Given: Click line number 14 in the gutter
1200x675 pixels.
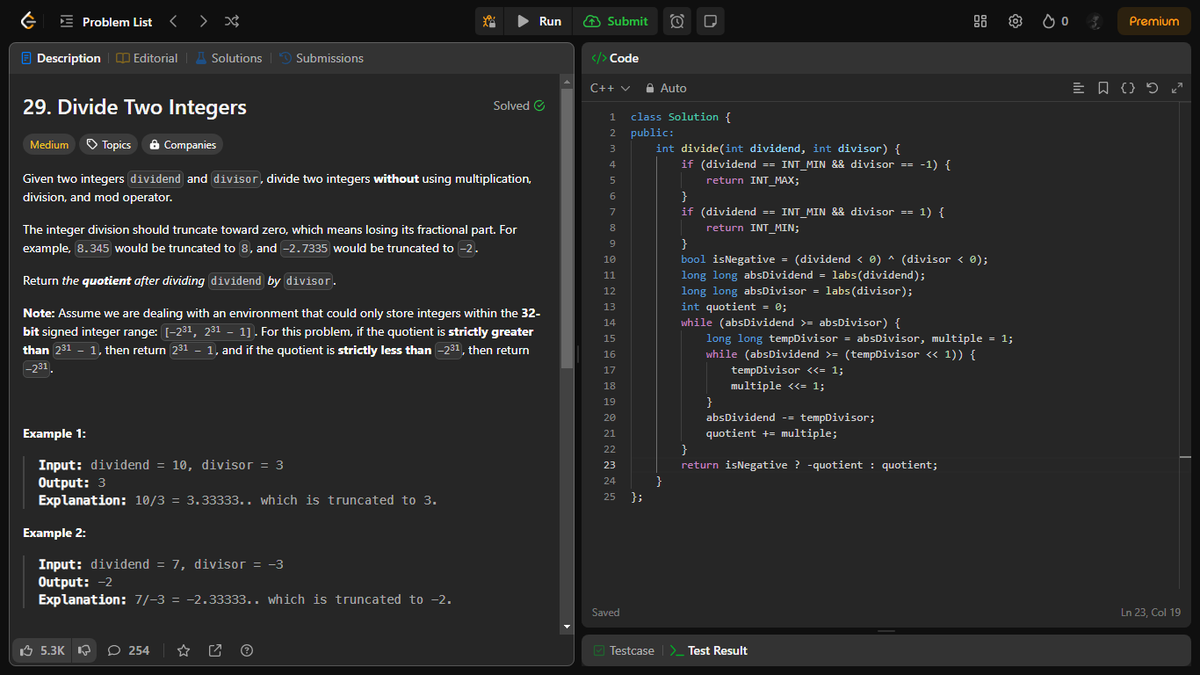Looking at the screenshot, I should pos(610,322).
